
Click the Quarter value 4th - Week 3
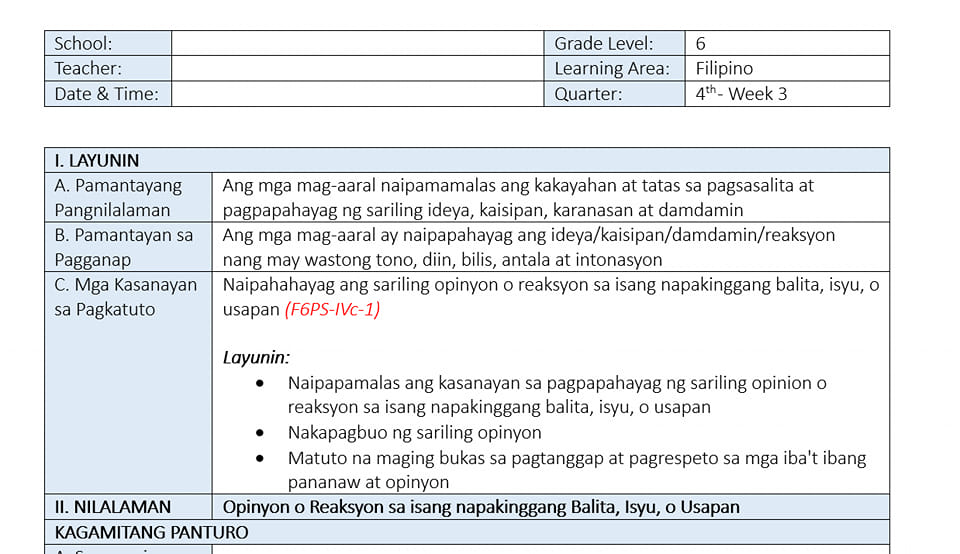(741, 94)
